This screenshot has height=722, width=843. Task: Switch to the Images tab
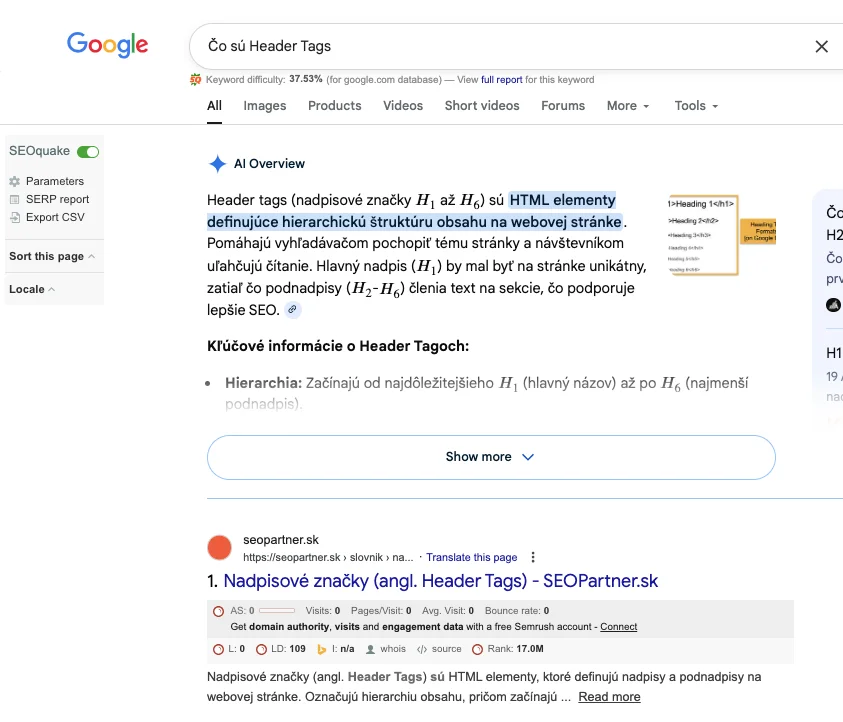(x=265, y=106)
